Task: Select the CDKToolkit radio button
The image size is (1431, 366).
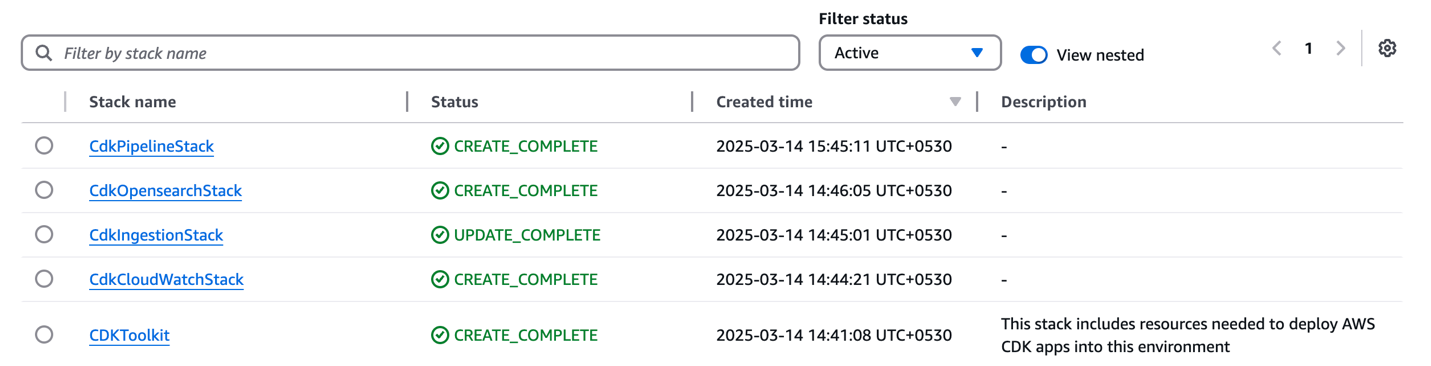Action: pyautogui.click(x=44, y=335)
